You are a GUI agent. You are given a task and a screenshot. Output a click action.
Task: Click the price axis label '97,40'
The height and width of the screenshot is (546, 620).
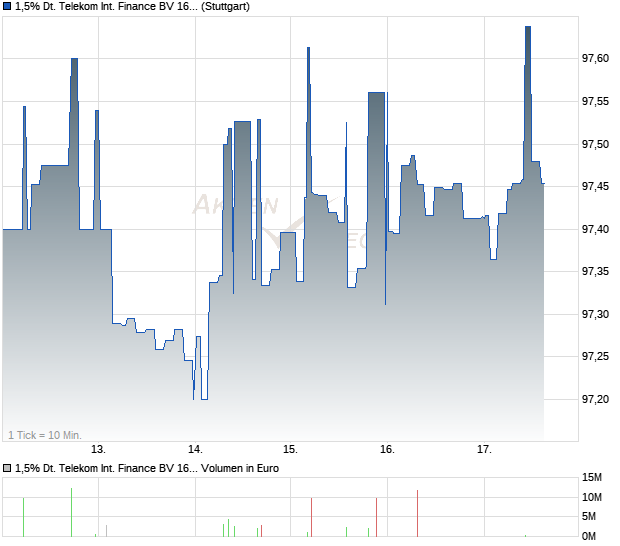[x=595, y=229]
